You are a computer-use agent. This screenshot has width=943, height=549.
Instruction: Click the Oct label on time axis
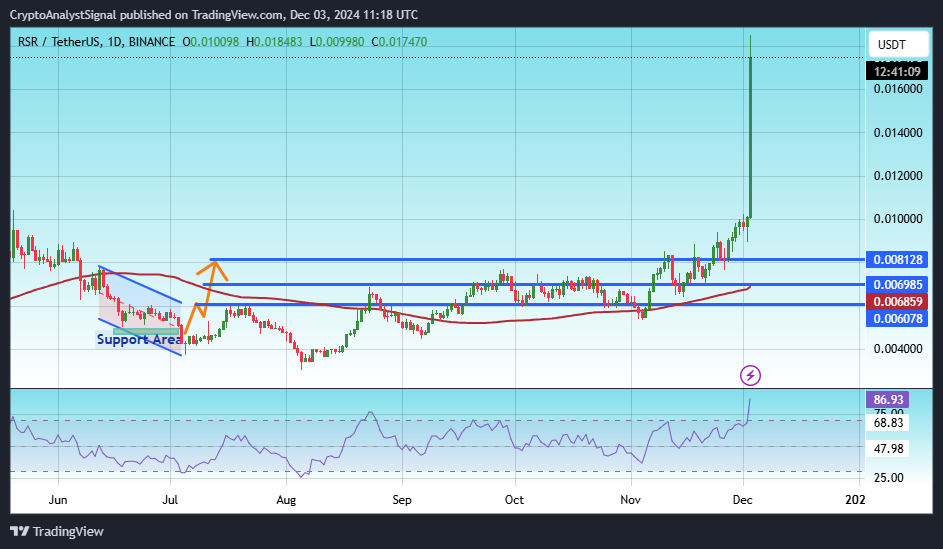(514, 500)
